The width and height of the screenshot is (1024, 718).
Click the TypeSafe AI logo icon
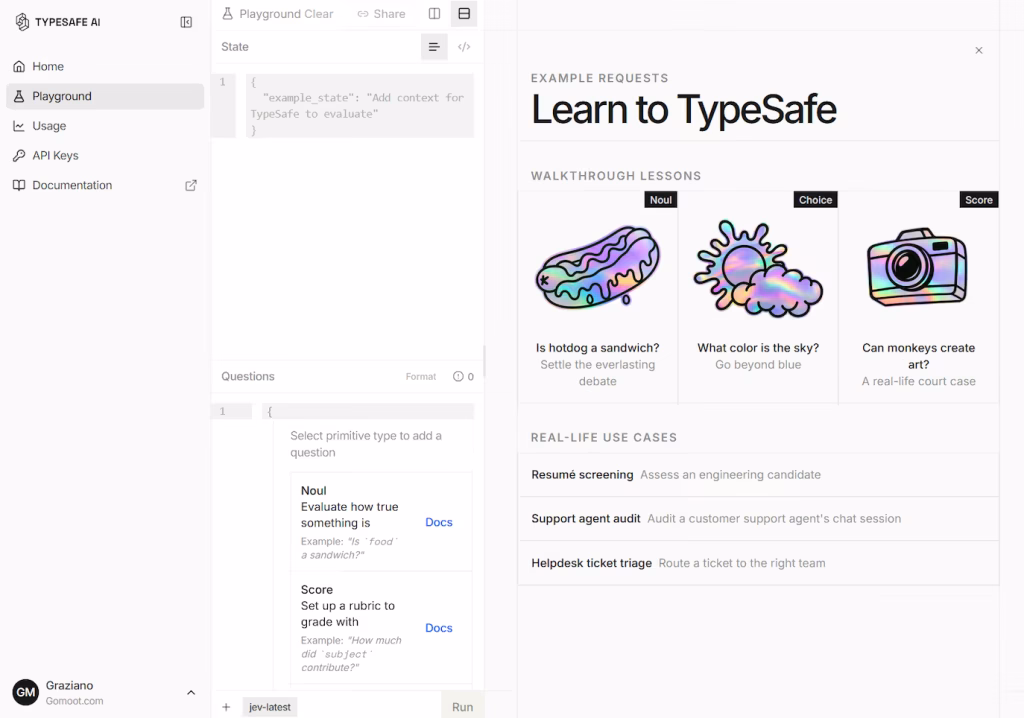[x=22, y=22]
